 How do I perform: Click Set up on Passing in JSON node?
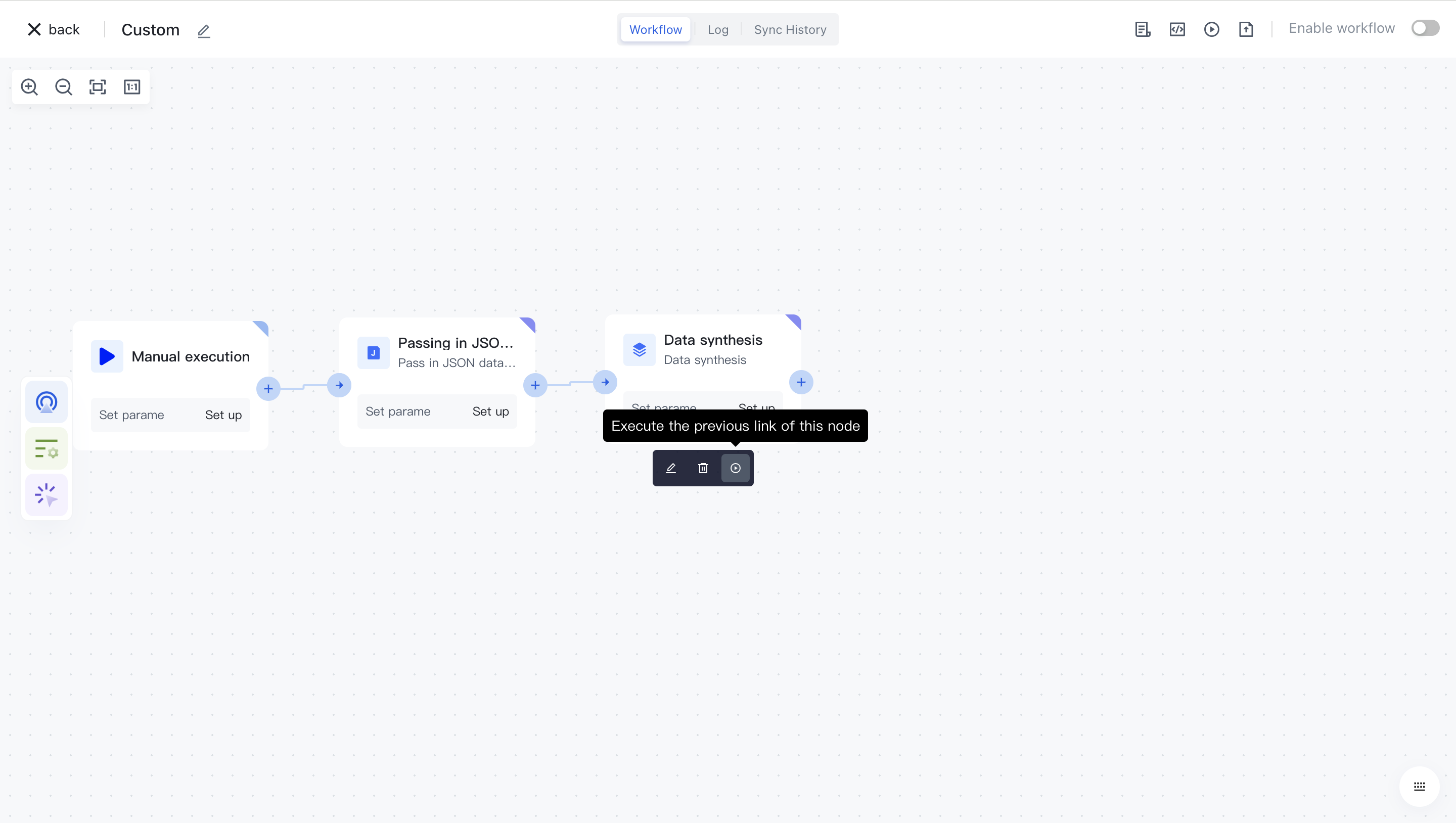(490, 411)
